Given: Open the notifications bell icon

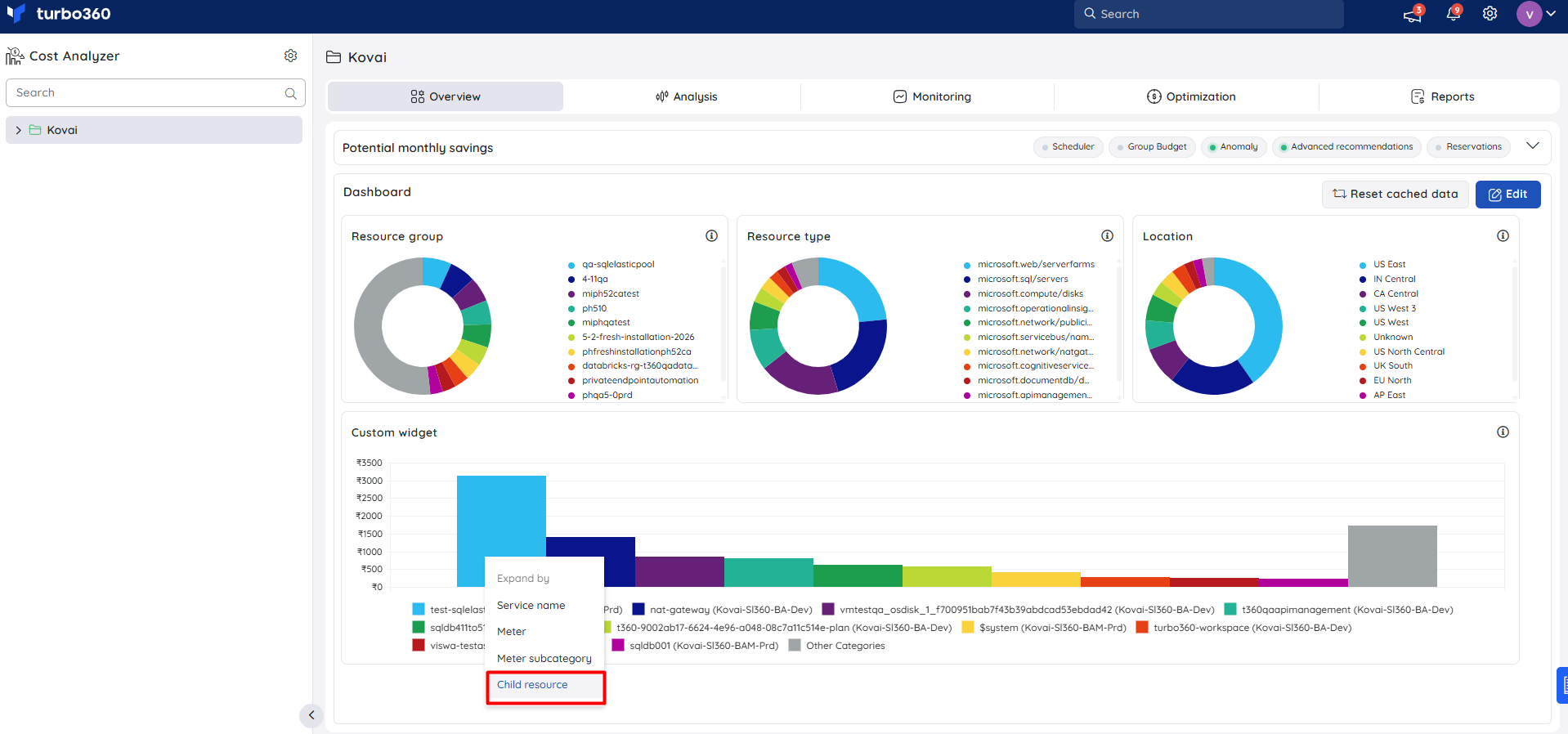Looking at the screenshot, I should pos(1454,14).
